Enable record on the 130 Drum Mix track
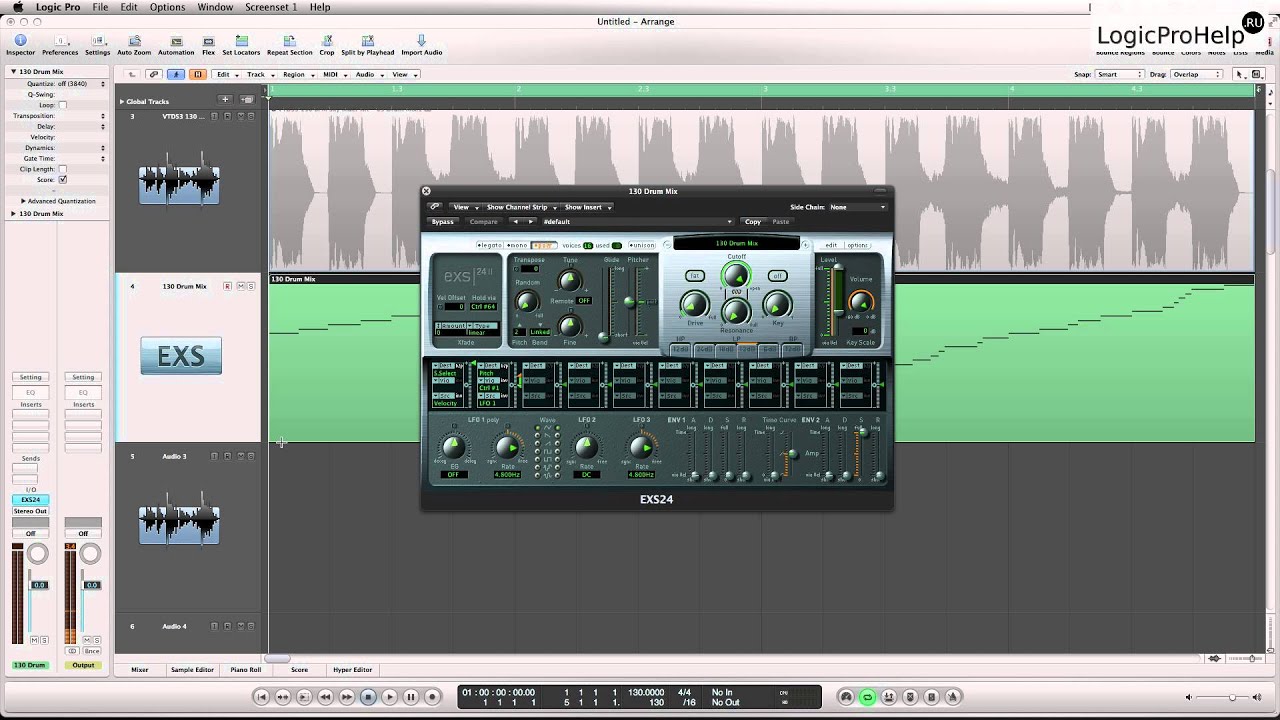This screenshot has width=1280, height=720. click(x=227, y=286)
